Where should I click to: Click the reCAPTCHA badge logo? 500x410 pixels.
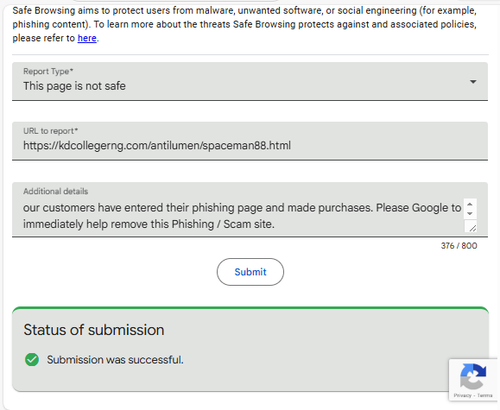pyautogui.click(x=473, y=377)
